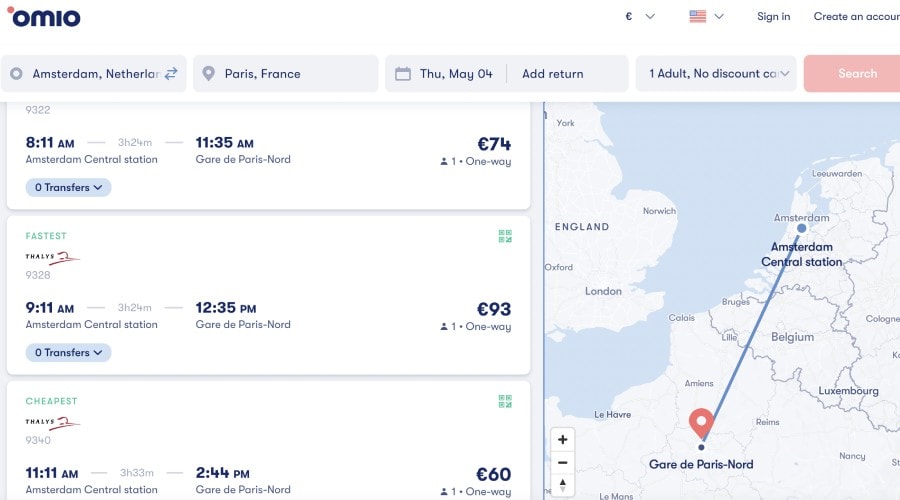Select the blue Amsterdam station map marker
This screenshot has height=500, width=900.
[x=802, y=228]
